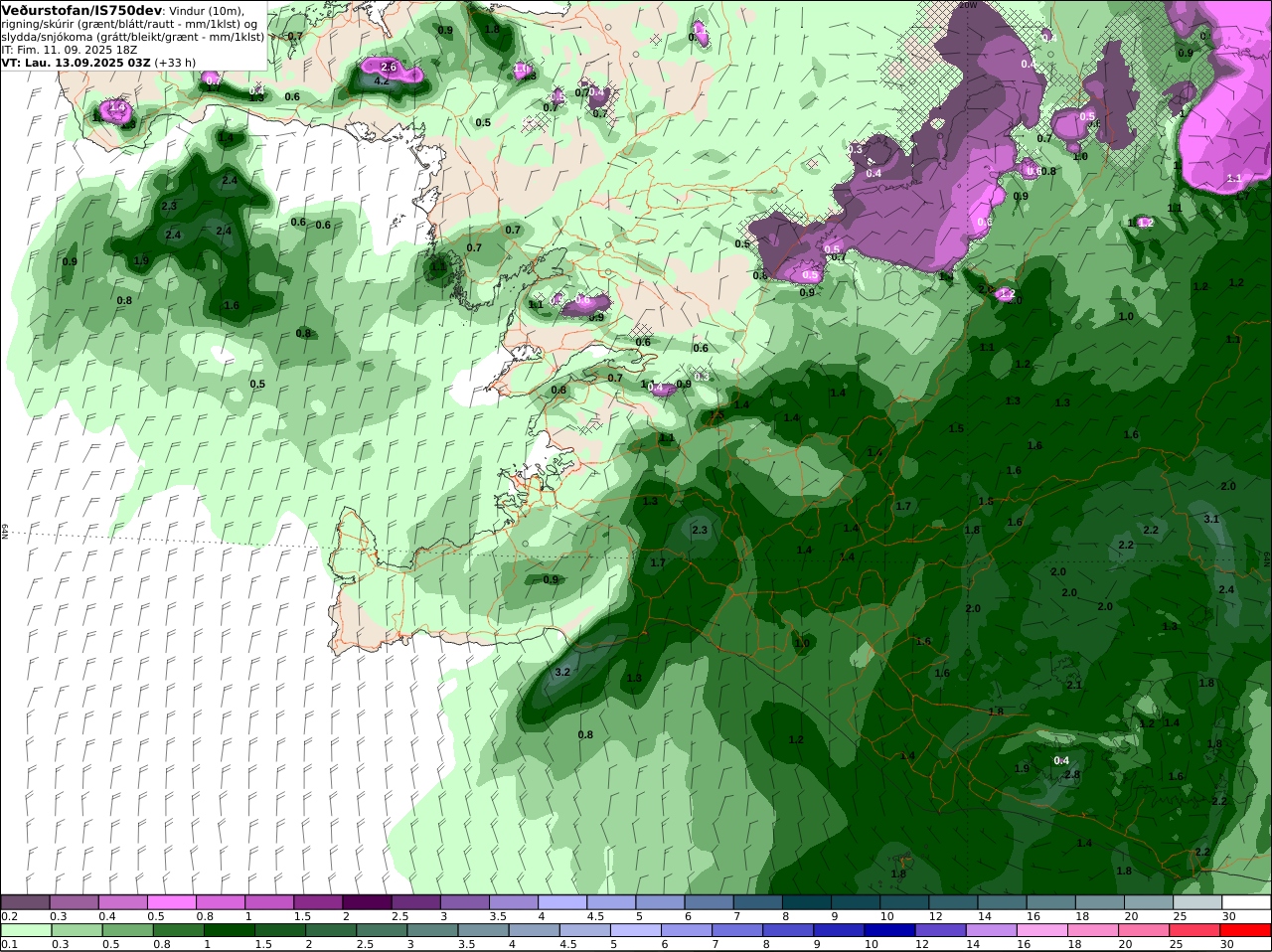Click the snow scale swatch labeled 9

pos(856,902)
